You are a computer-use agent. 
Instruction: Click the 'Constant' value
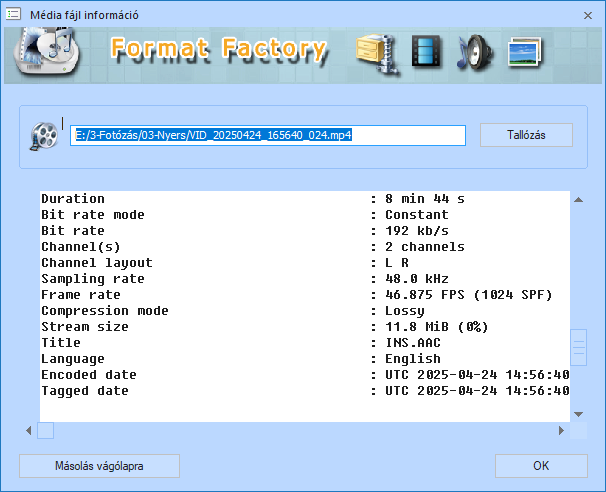(x=417, y=215)
